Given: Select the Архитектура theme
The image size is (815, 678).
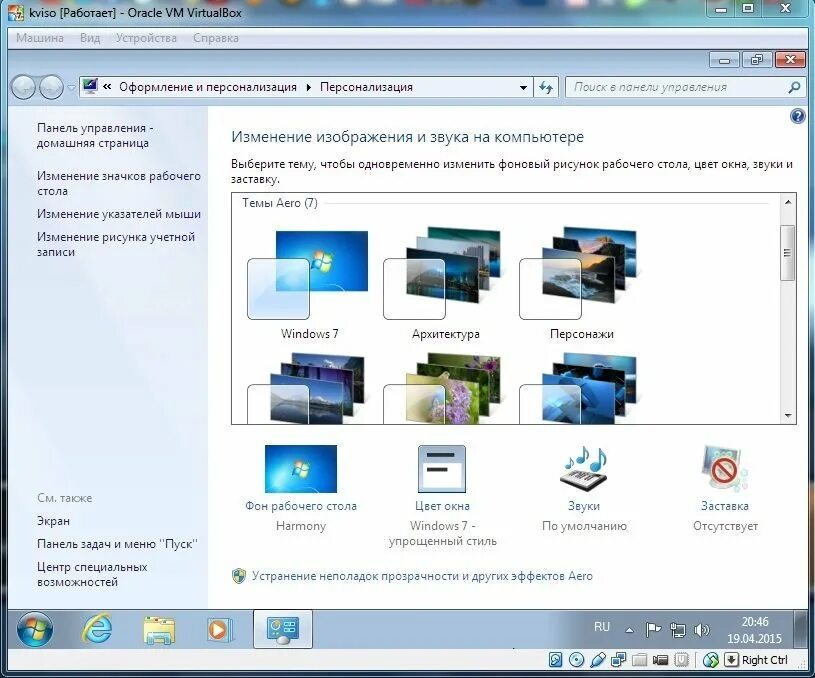Looking at the screenshot, I should tap(445, 284).
